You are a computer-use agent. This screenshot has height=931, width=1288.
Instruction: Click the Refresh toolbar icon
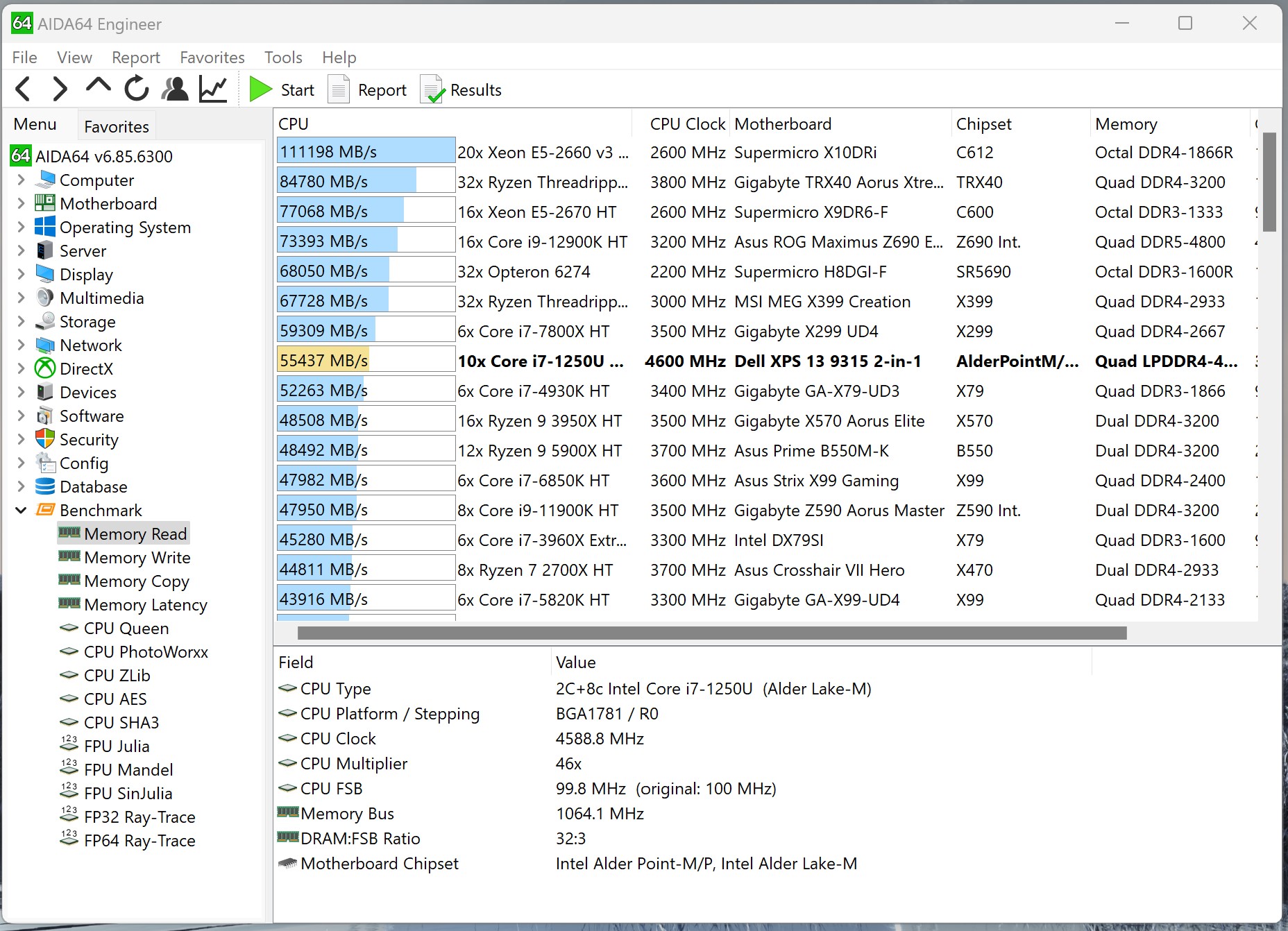tap(137, 89)
